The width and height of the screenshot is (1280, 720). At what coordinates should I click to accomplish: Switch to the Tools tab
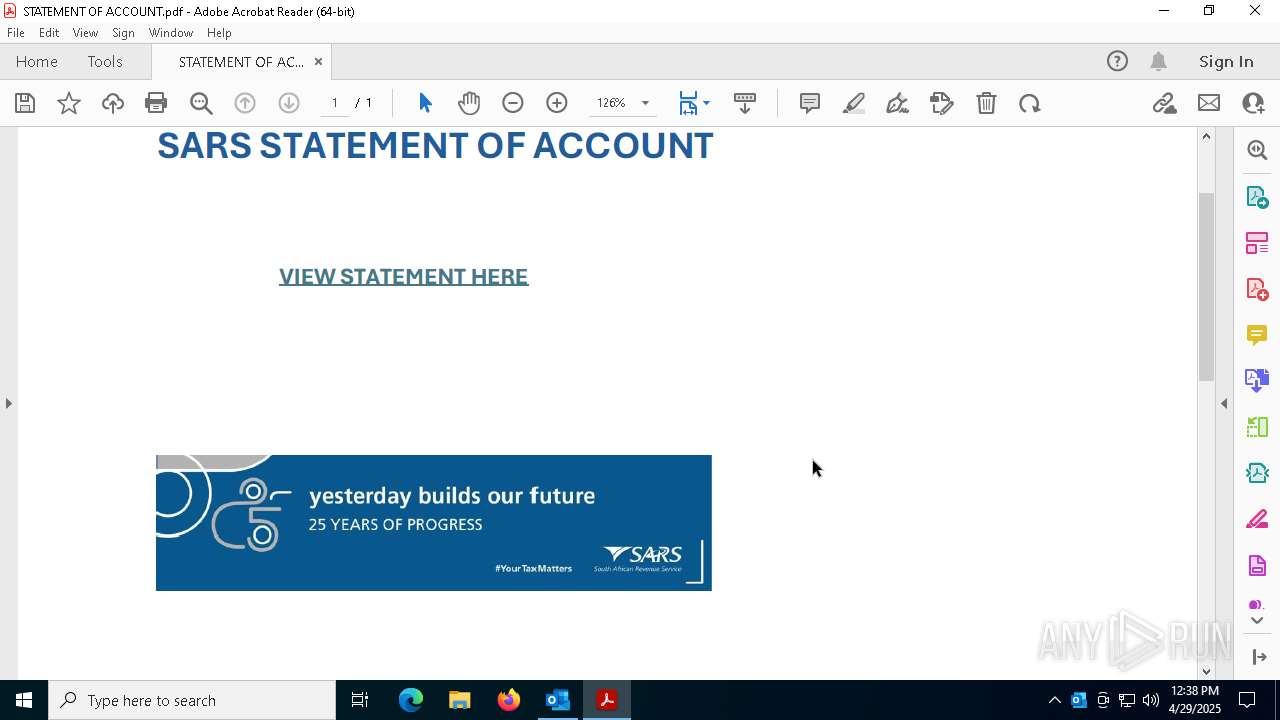tap(105, 62)
